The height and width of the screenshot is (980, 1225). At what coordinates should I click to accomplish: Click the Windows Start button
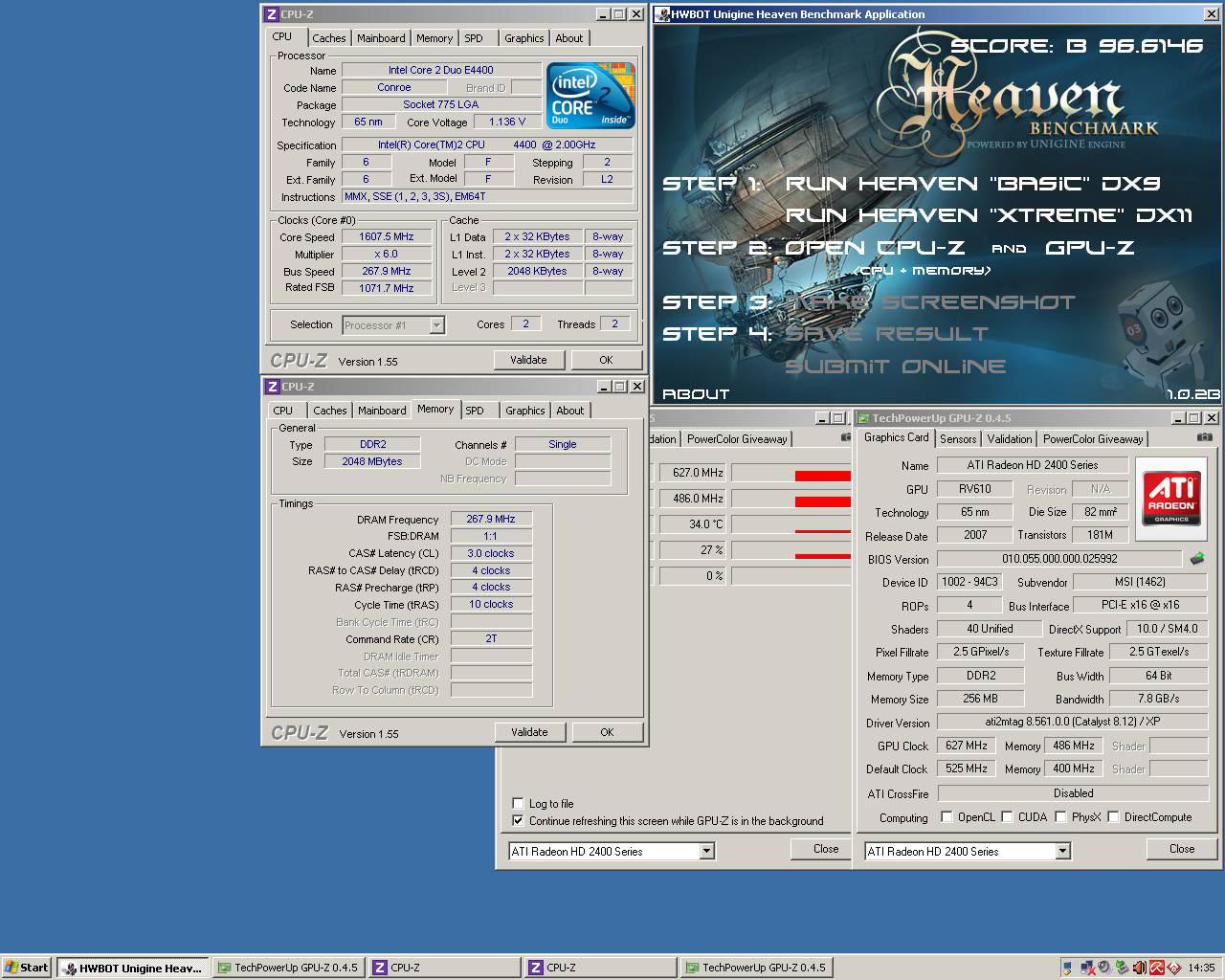coord(27,968)
